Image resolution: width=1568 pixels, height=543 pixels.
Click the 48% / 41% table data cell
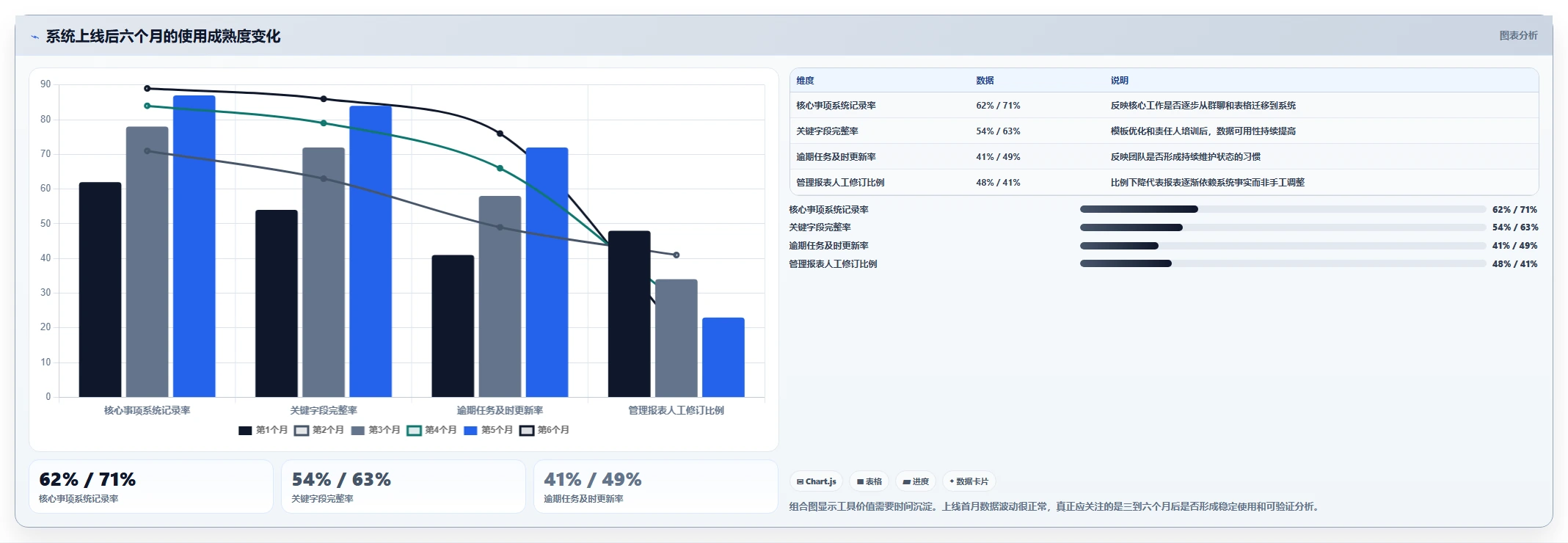pyautogui.click(x=998, y=183)
